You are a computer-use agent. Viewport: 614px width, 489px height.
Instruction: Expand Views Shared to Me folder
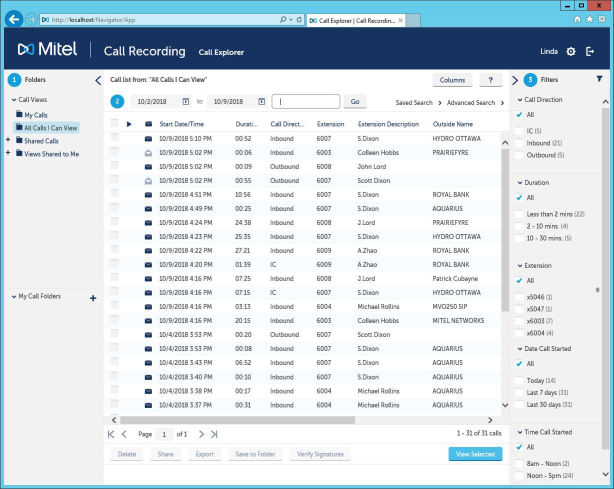pyautogui.click(x=8, y=153)
